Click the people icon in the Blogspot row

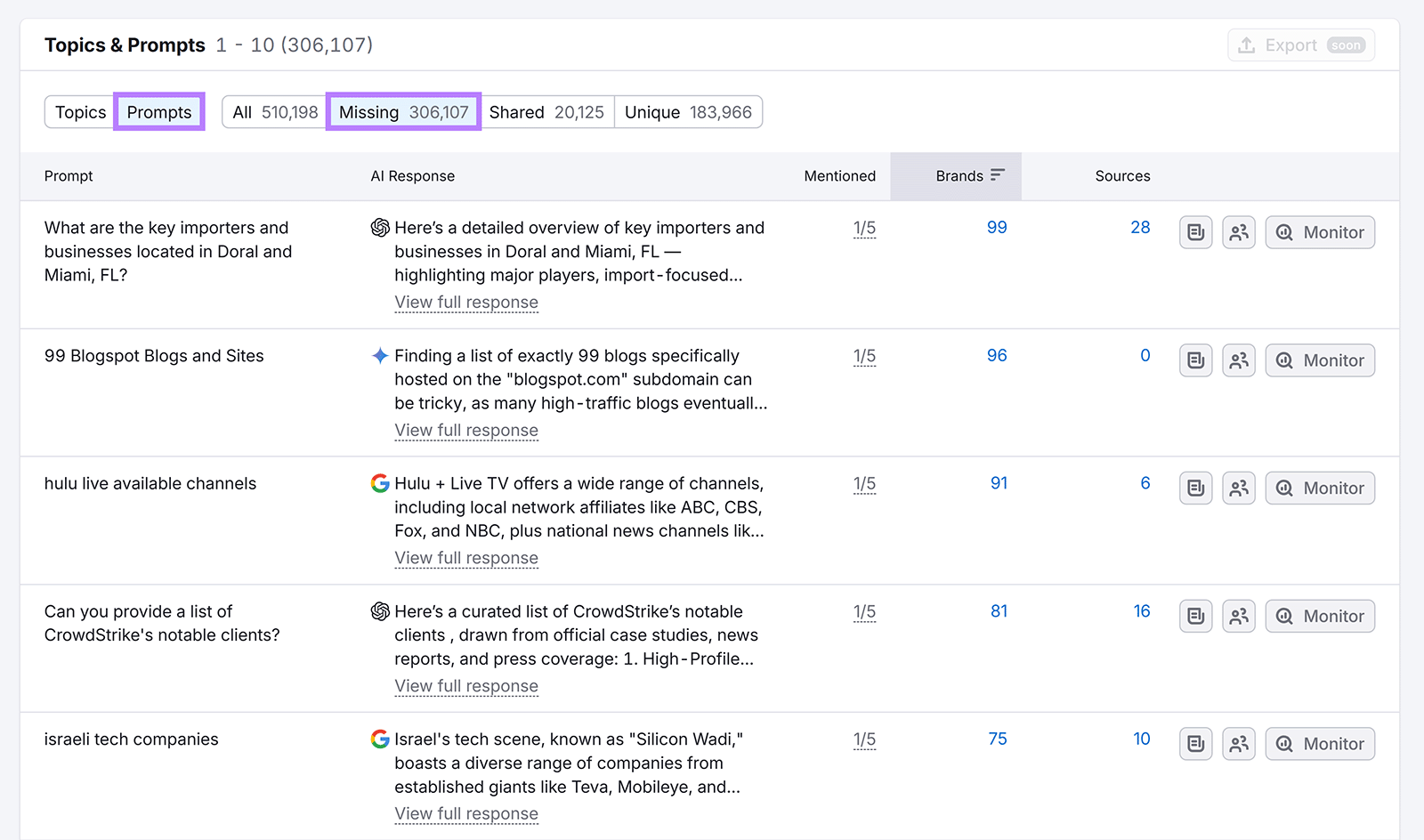(1238, 360)
